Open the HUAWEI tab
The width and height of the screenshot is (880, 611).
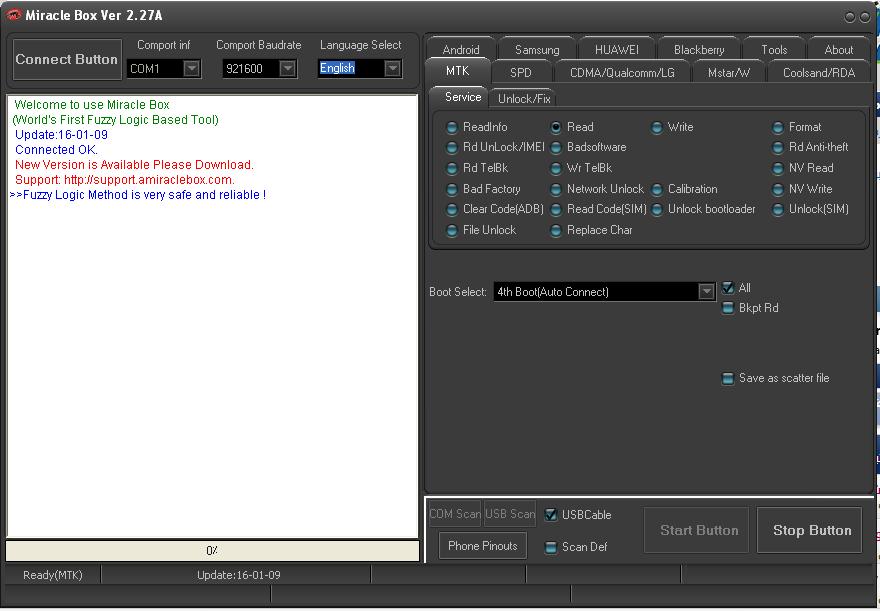click(x=617, y=49)
